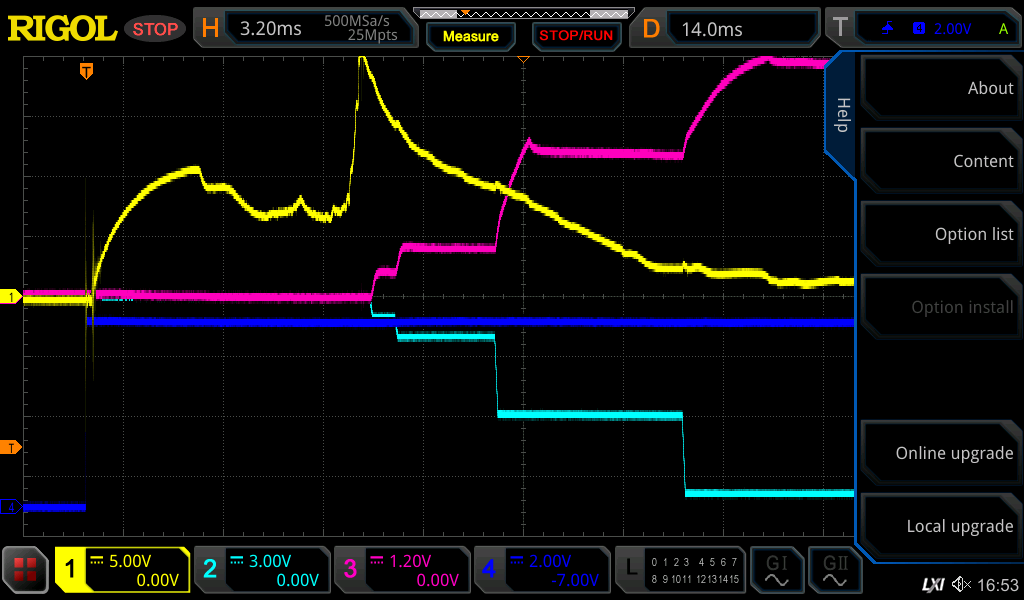Viewport: 1024px width, 600px height.
Task: Select the orange trigger position marker at top
Action: 87,71
